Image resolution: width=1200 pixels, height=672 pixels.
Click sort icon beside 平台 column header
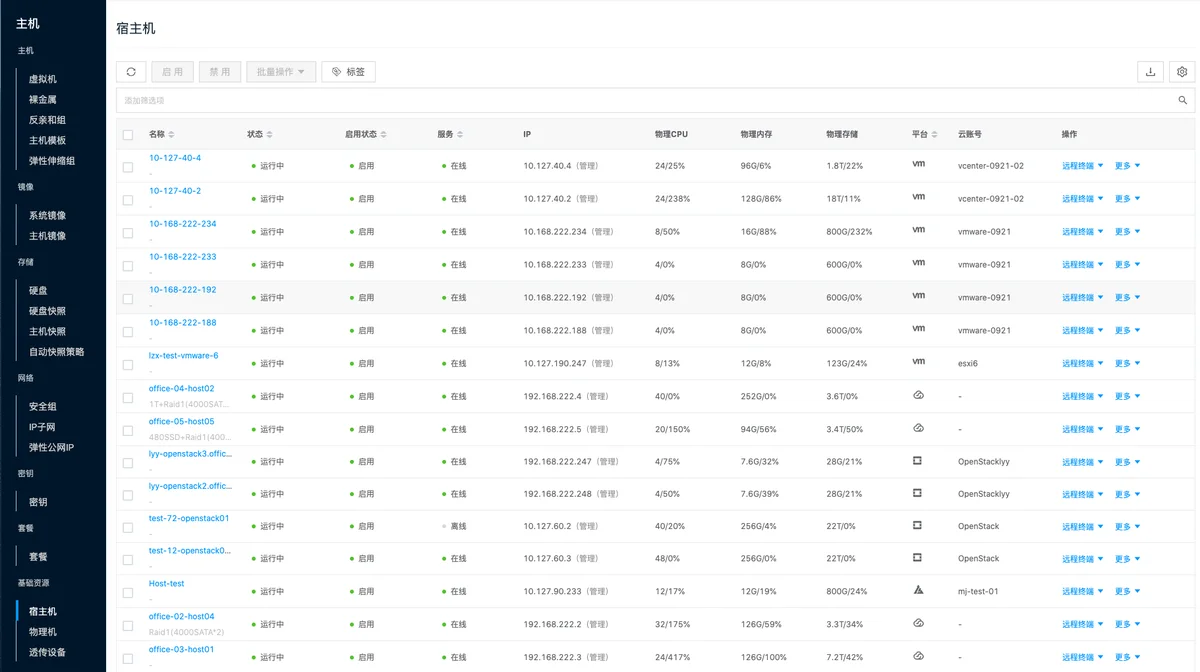936,134
